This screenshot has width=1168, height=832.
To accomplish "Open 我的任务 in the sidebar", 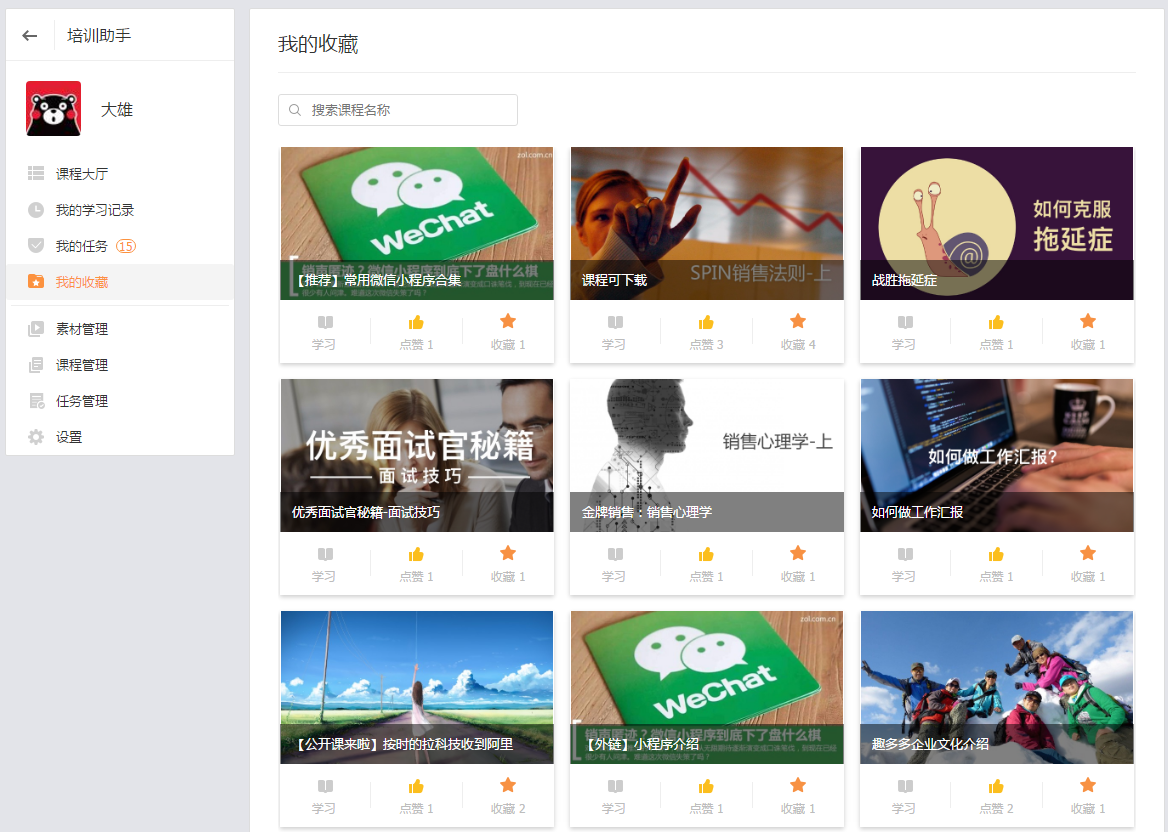I will 119,246.
